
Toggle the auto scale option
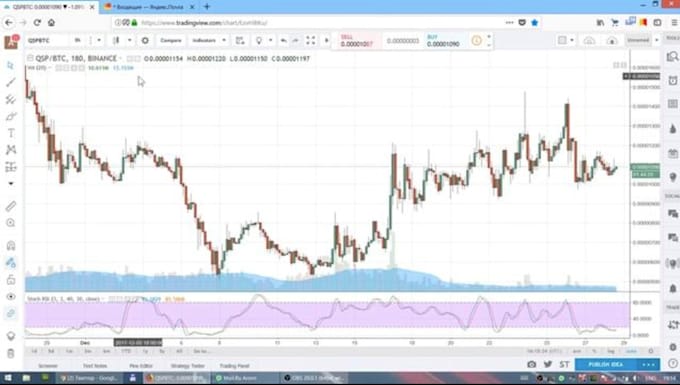pyautogui.click(x=631, y=351)
